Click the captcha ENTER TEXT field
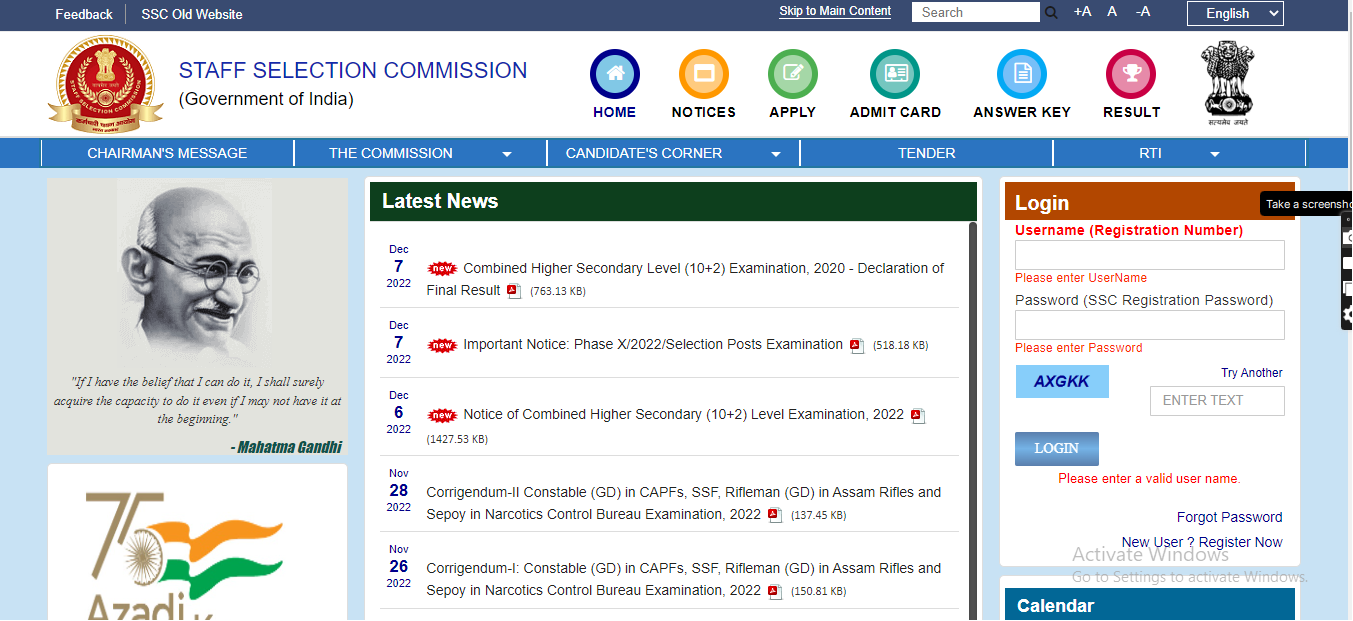 [1217, 400]
